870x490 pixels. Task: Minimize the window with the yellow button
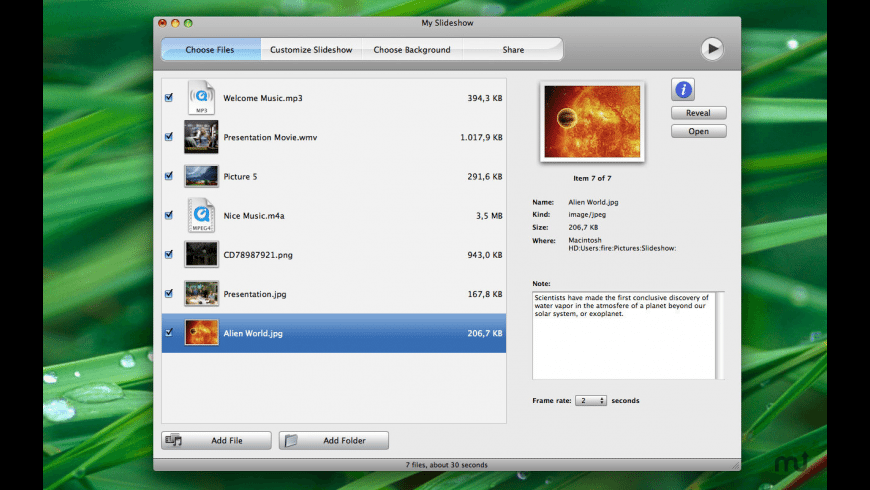(175, 23)
